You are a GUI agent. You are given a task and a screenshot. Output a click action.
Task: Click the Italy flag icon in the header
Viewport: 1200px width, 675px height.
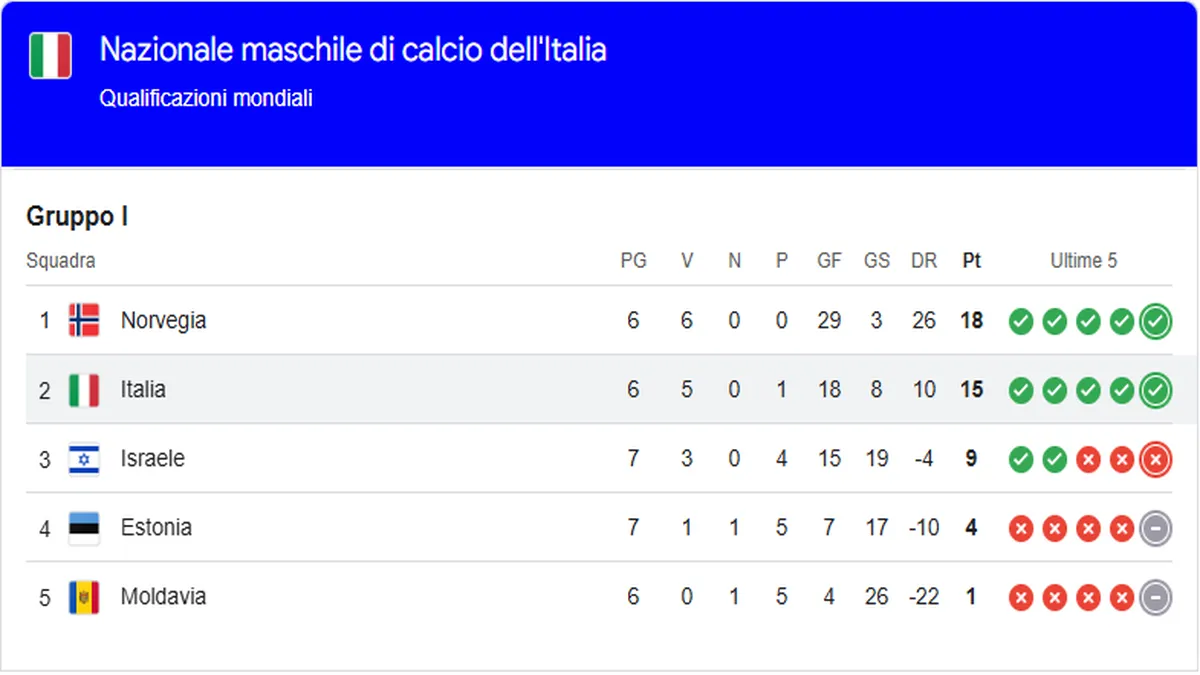coord(50,57)
